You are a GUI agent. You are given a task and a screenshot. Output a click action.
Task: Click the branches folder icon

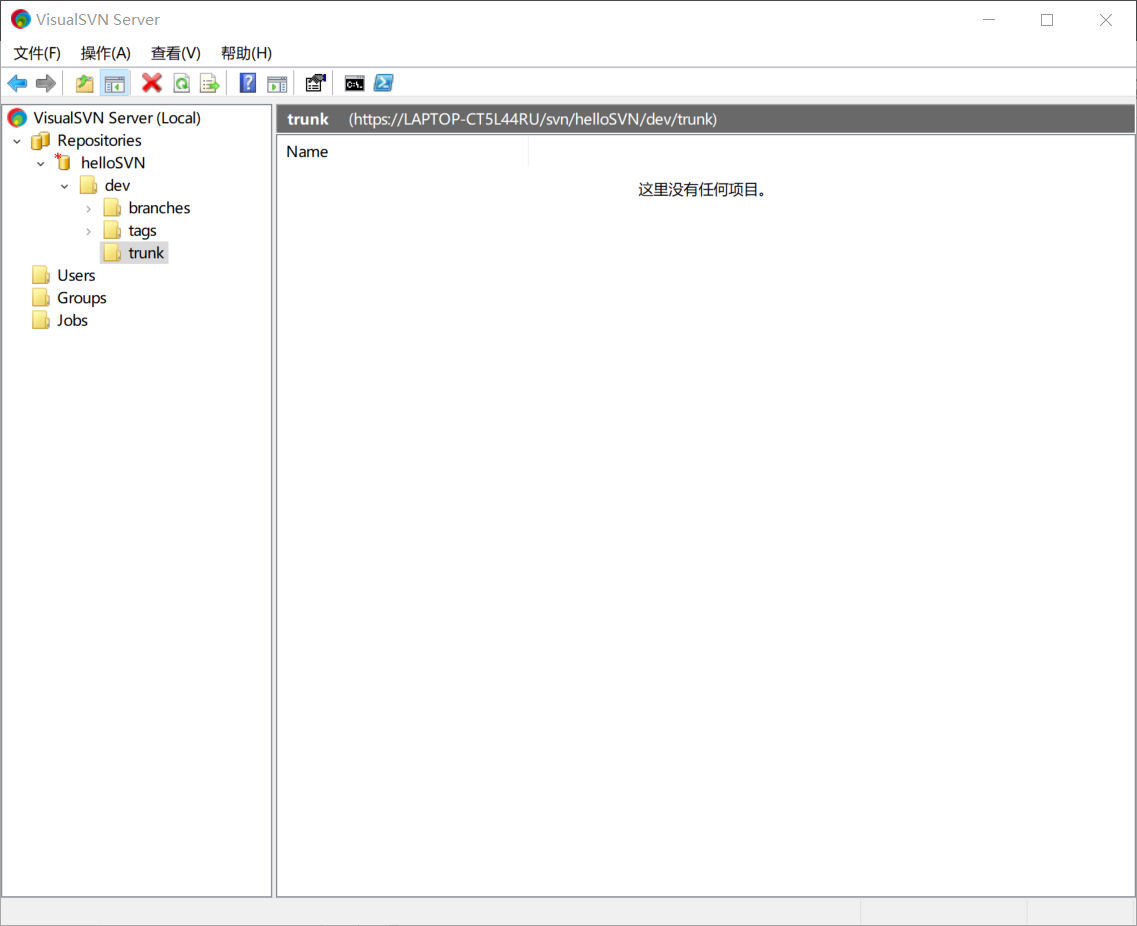(x=112, y=207)
